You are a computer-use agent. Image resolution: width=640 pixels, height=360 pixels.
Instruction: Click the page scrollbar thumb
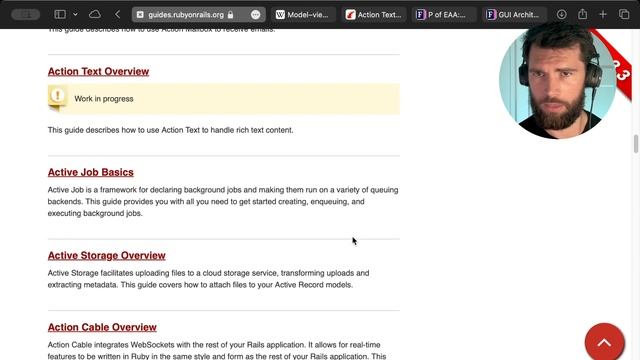636,144
